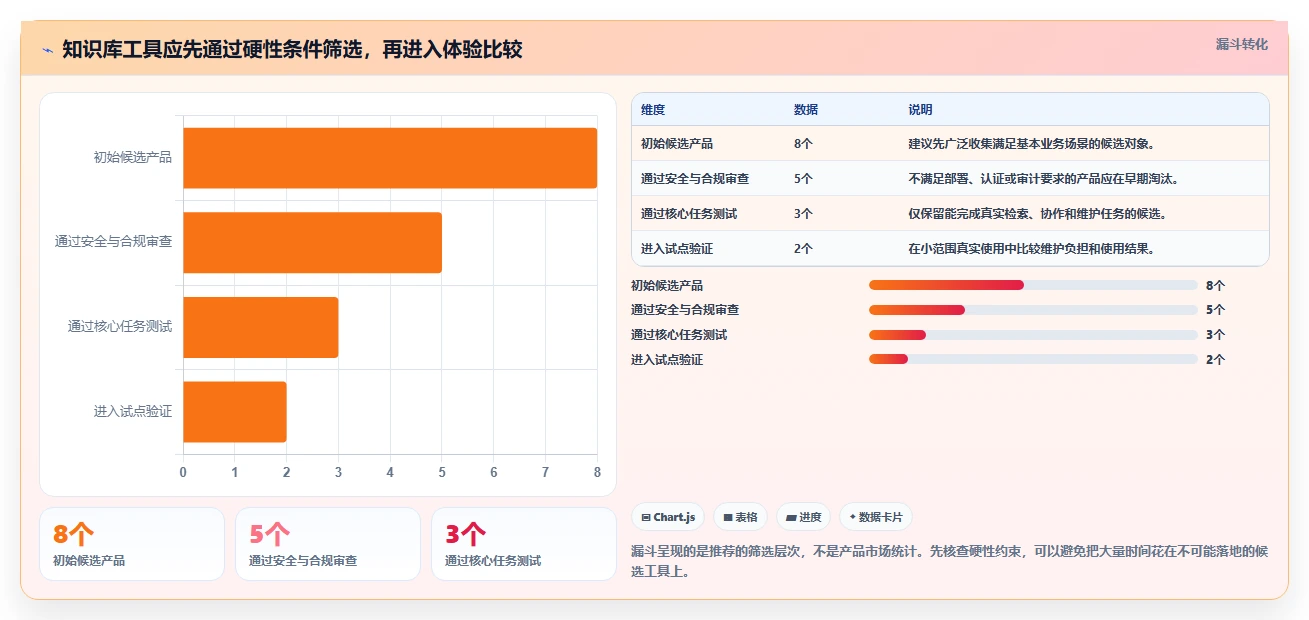Select the 数据卡片 chip
Viewport: 1309px width, 620px height.
tap(875, 517)
